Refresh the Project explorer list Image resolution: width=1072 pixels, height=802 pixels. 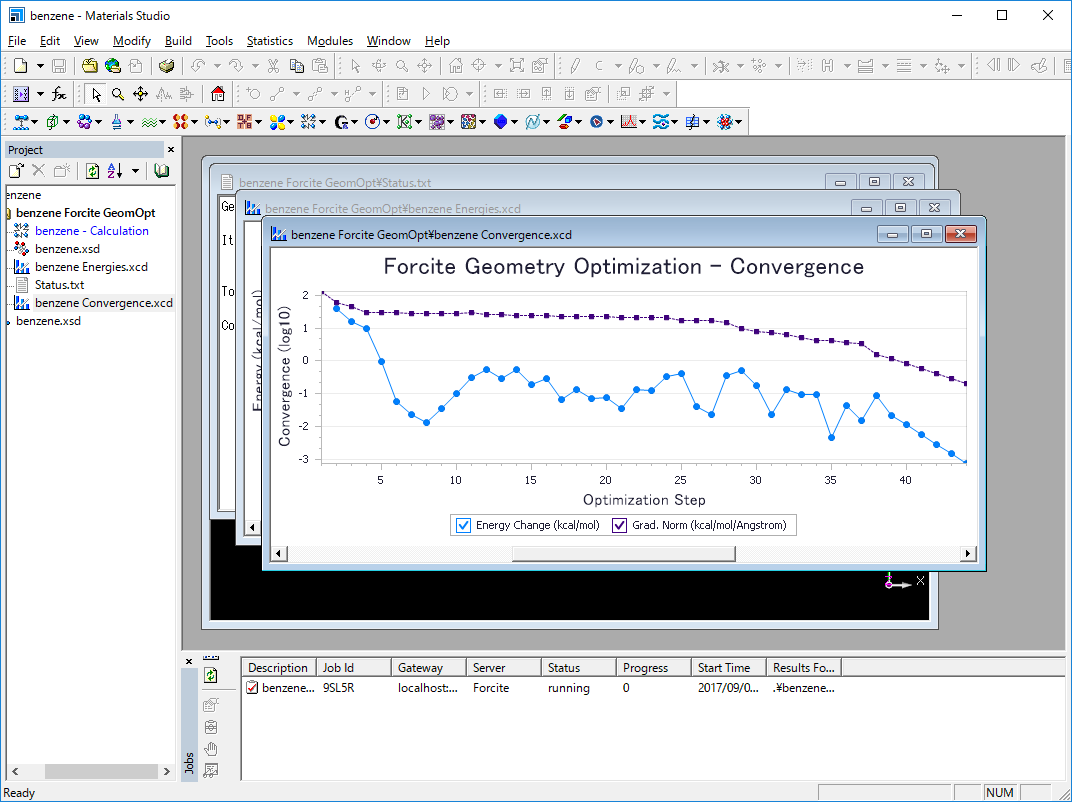pyautogui.click(x=92, y=171)
